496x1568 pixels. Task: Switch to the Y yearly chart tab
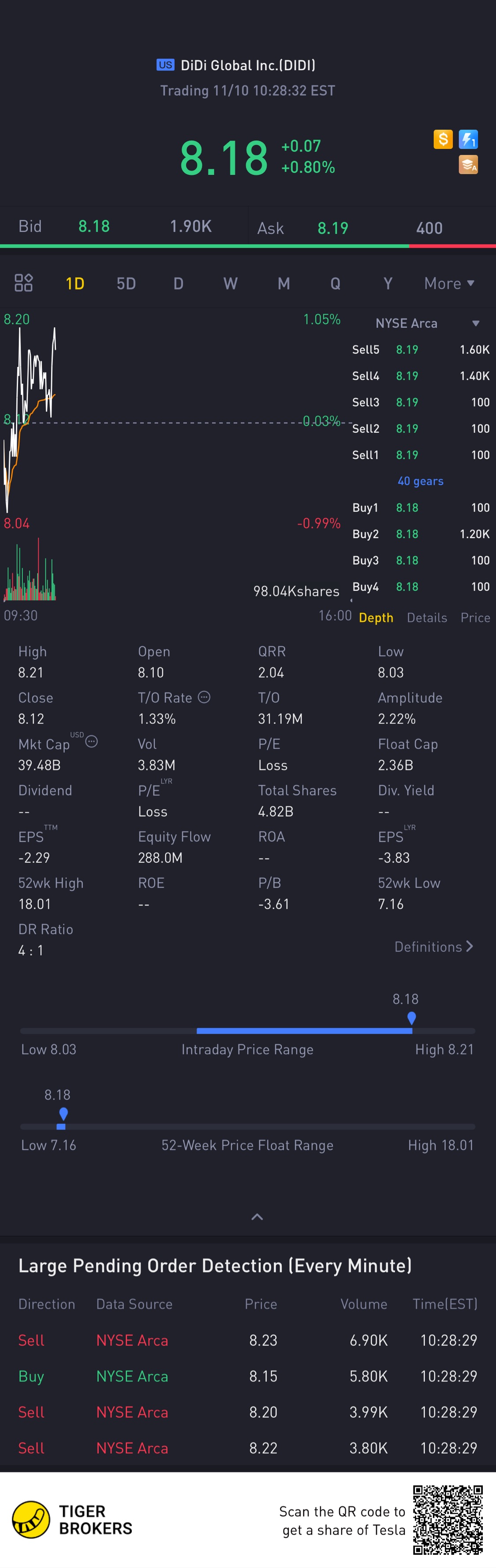point(388,284)
